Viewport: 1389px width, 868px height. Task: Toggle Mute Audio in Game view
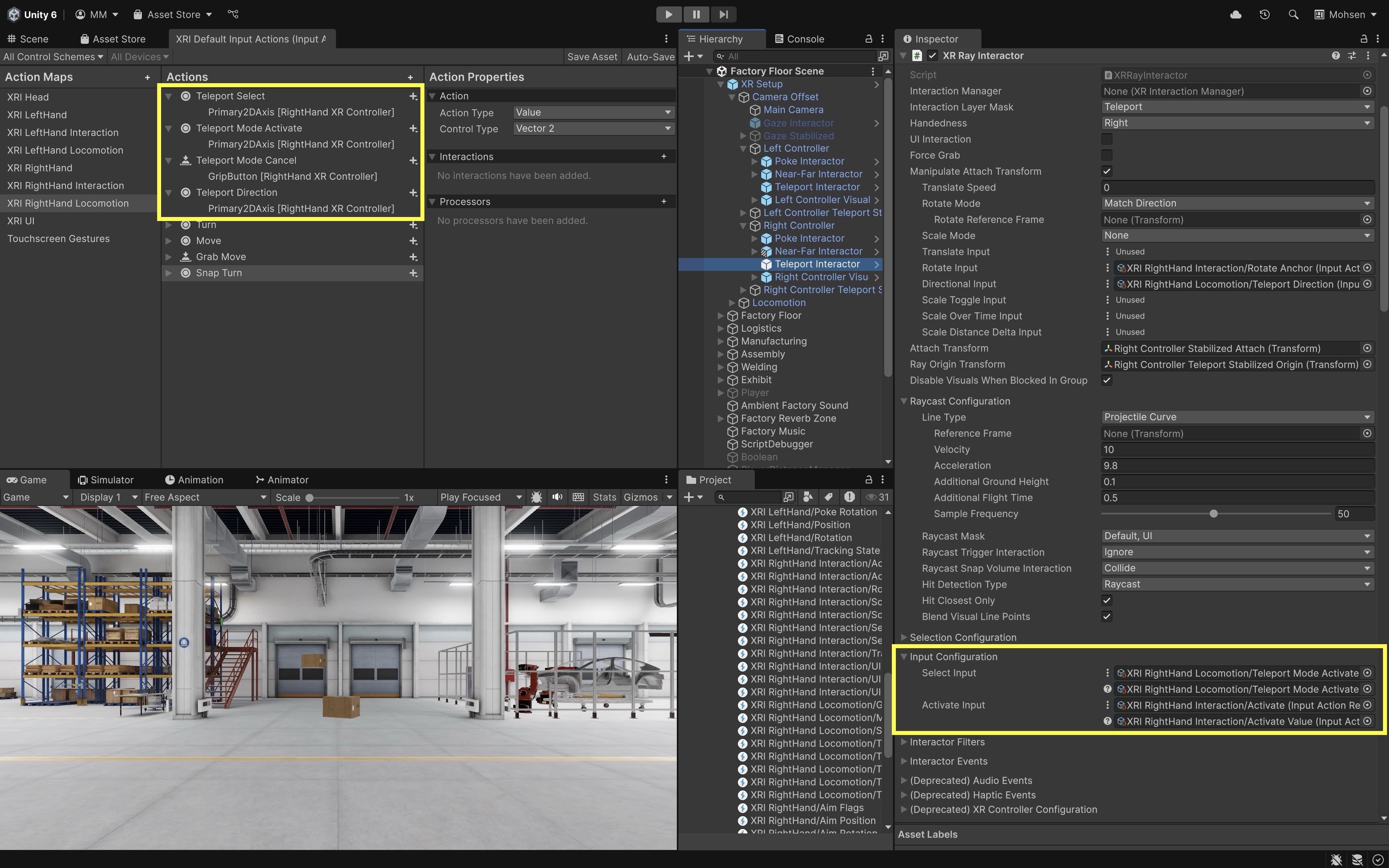point(557,497)
